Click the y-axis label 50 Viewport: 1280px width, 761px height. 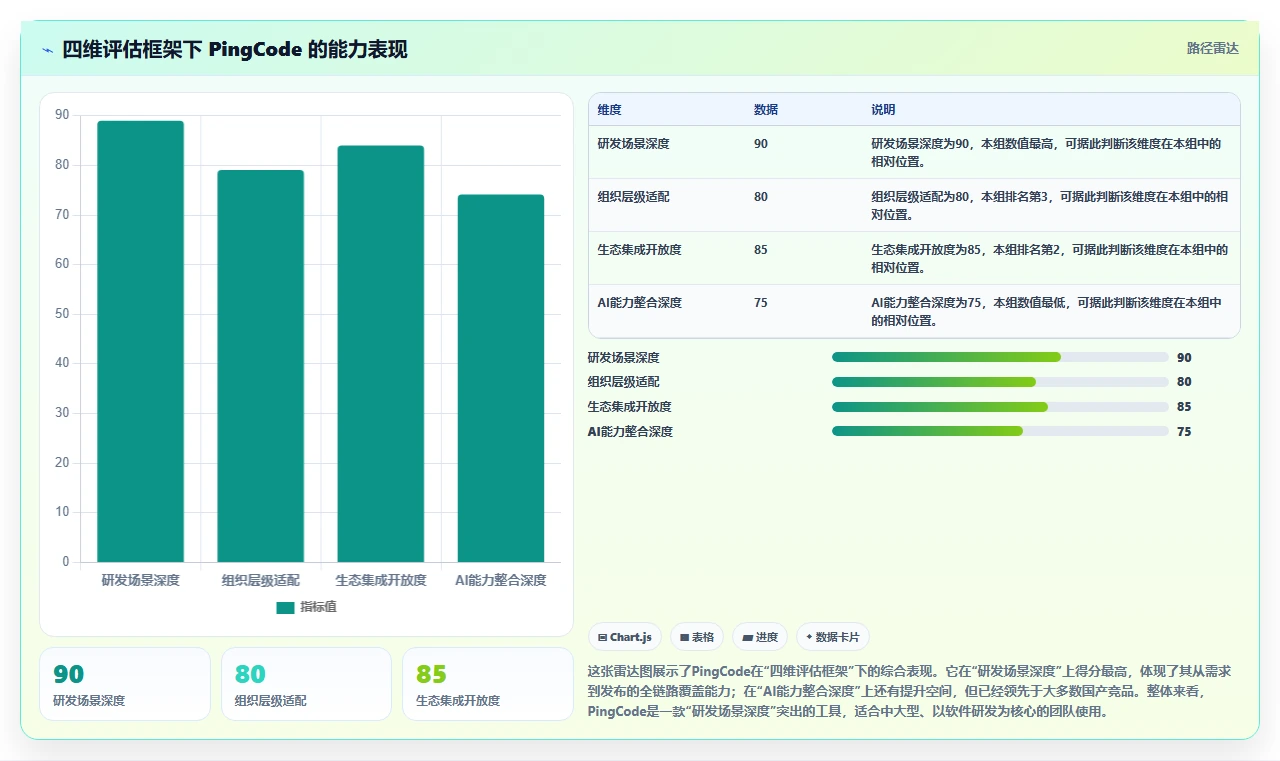click(x=62, y=314)
